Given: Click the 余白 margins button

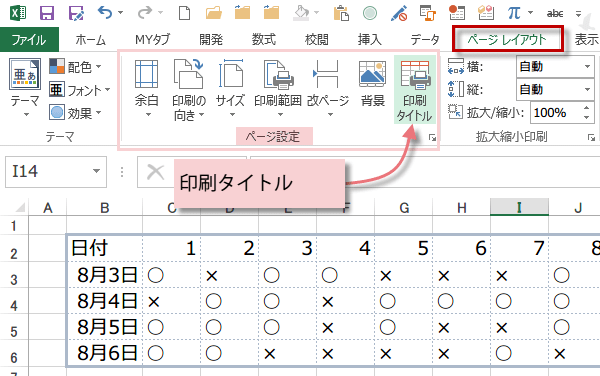Looking at the screenshot, I should pos(147,89).
